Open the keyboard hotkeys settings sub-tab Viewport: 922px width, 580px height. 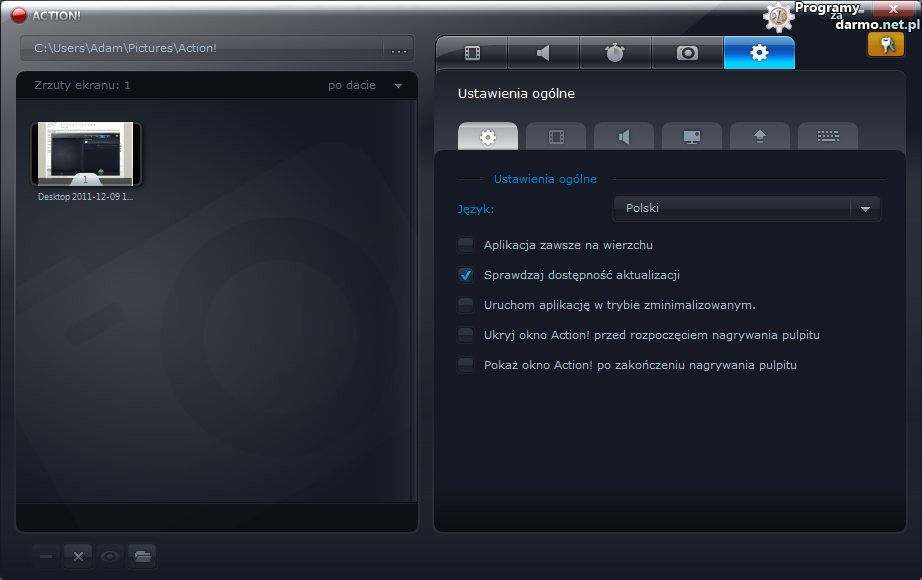point(827,137)
